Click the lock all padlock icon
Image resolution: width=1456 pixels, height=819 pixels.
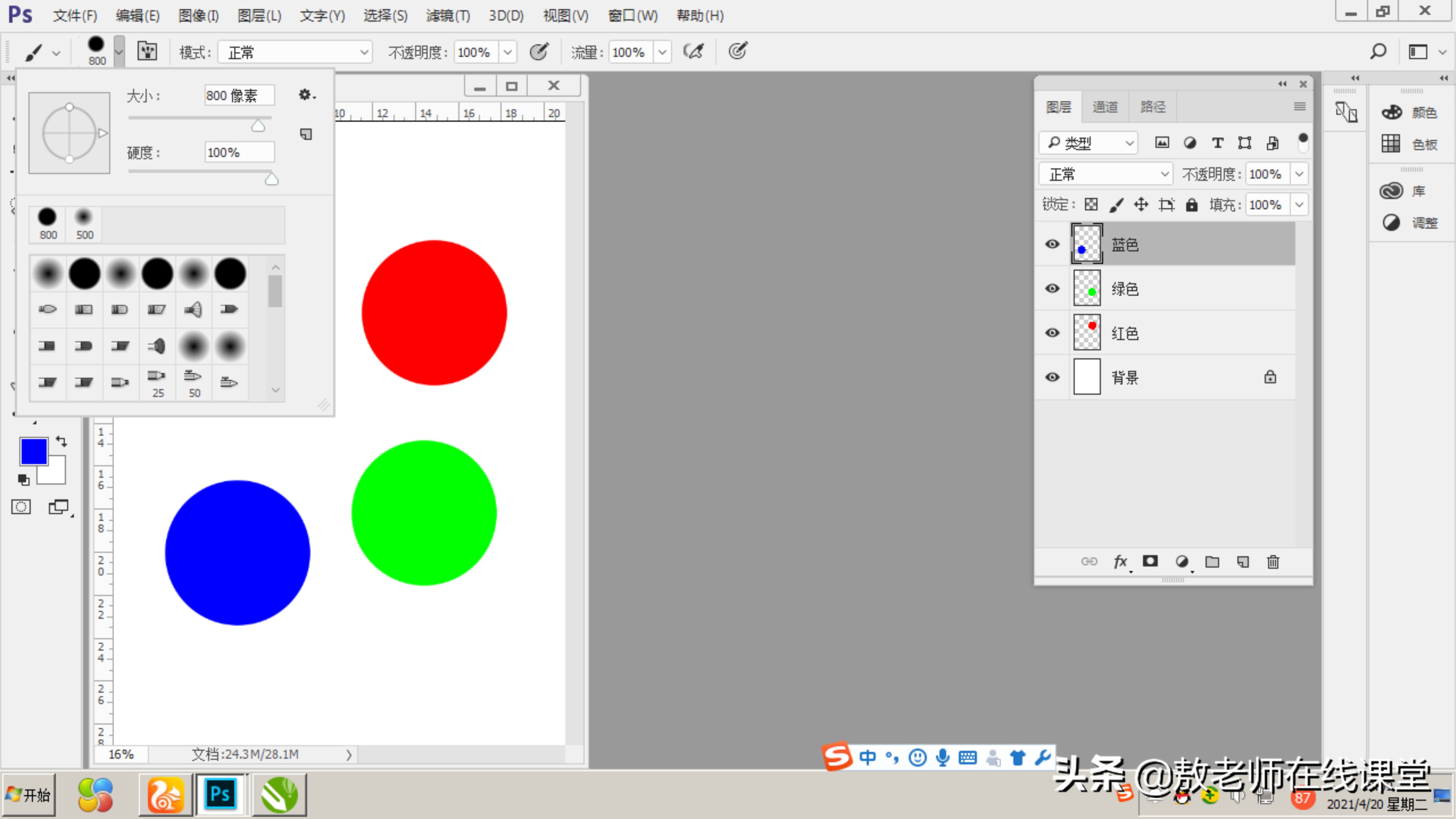[1191, 204]
